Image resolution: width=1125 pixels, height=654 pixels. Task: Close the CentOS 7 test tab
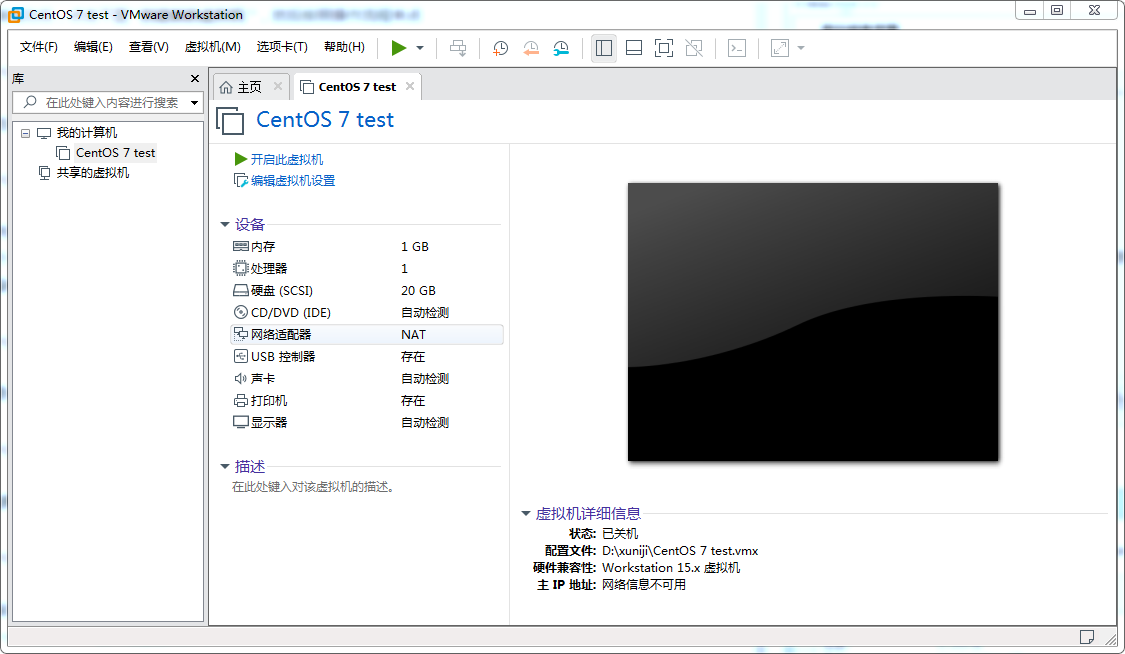[410, 86]
